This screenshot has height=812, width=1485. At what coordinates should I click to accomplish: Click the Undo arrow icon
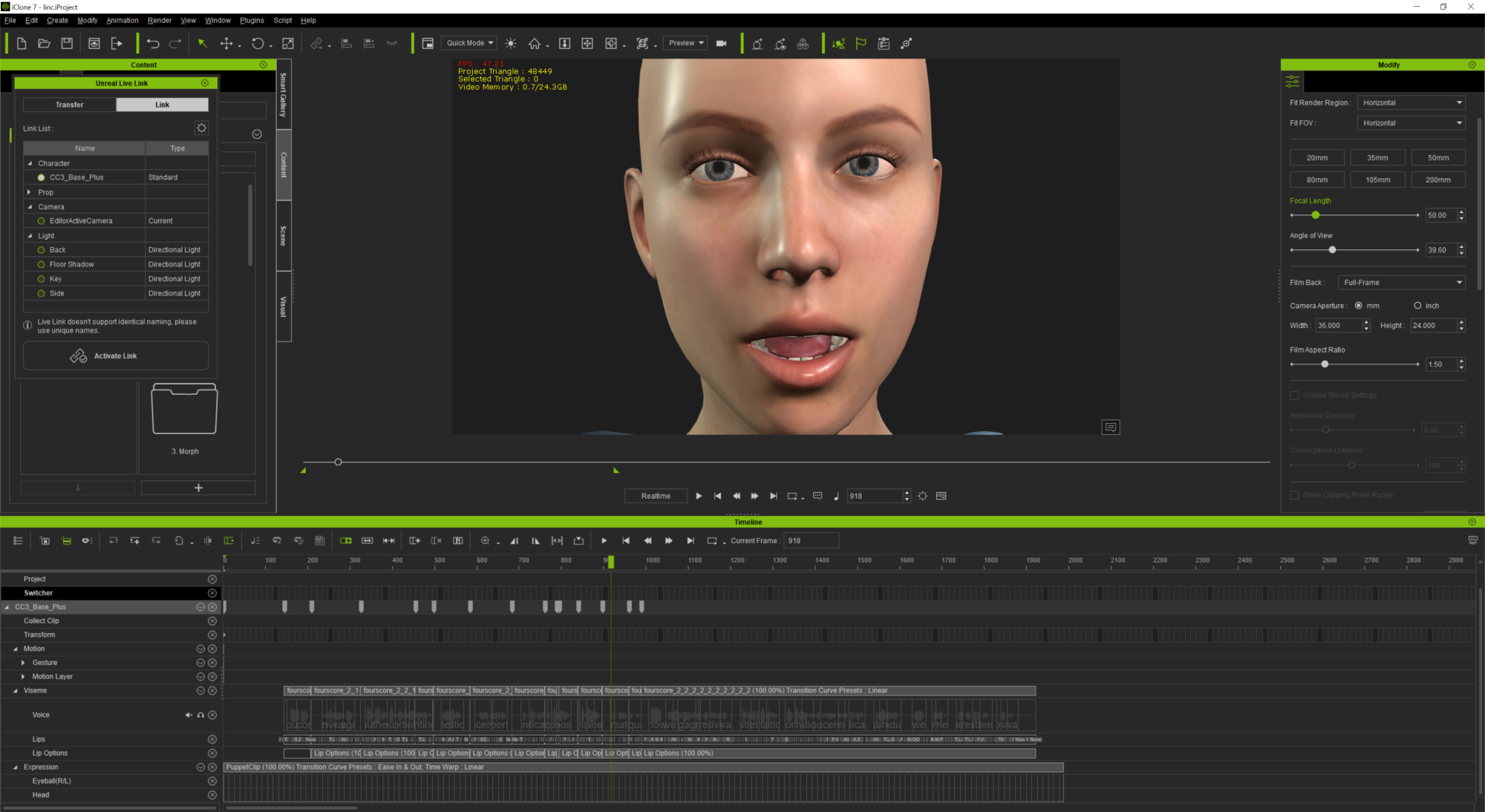[153, 44]
